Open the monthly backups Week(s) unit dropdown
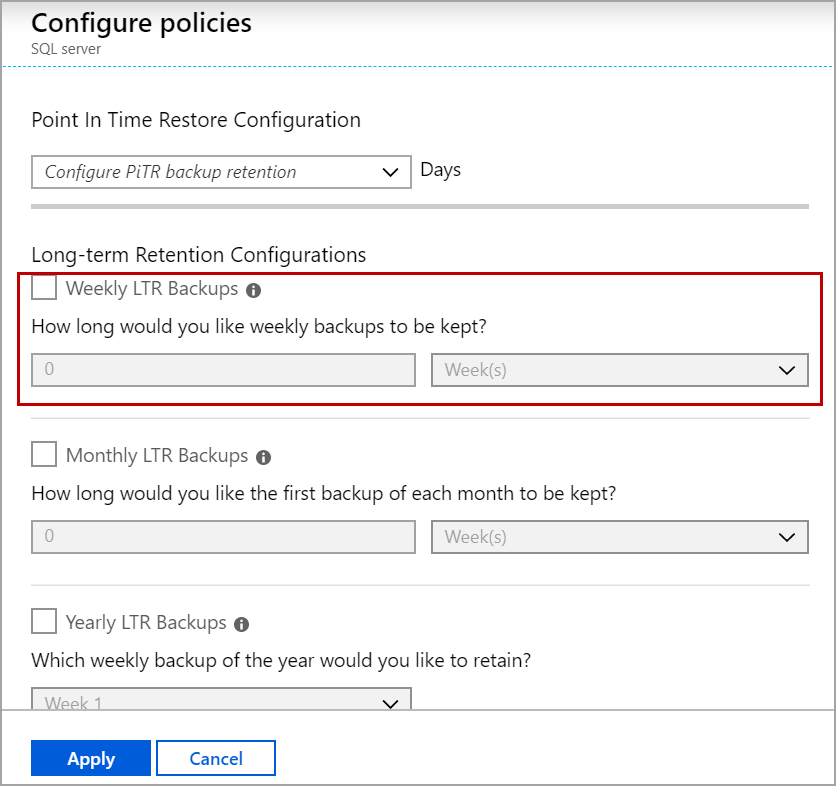This screenshot has width=836, height=786. click(619, 537)
